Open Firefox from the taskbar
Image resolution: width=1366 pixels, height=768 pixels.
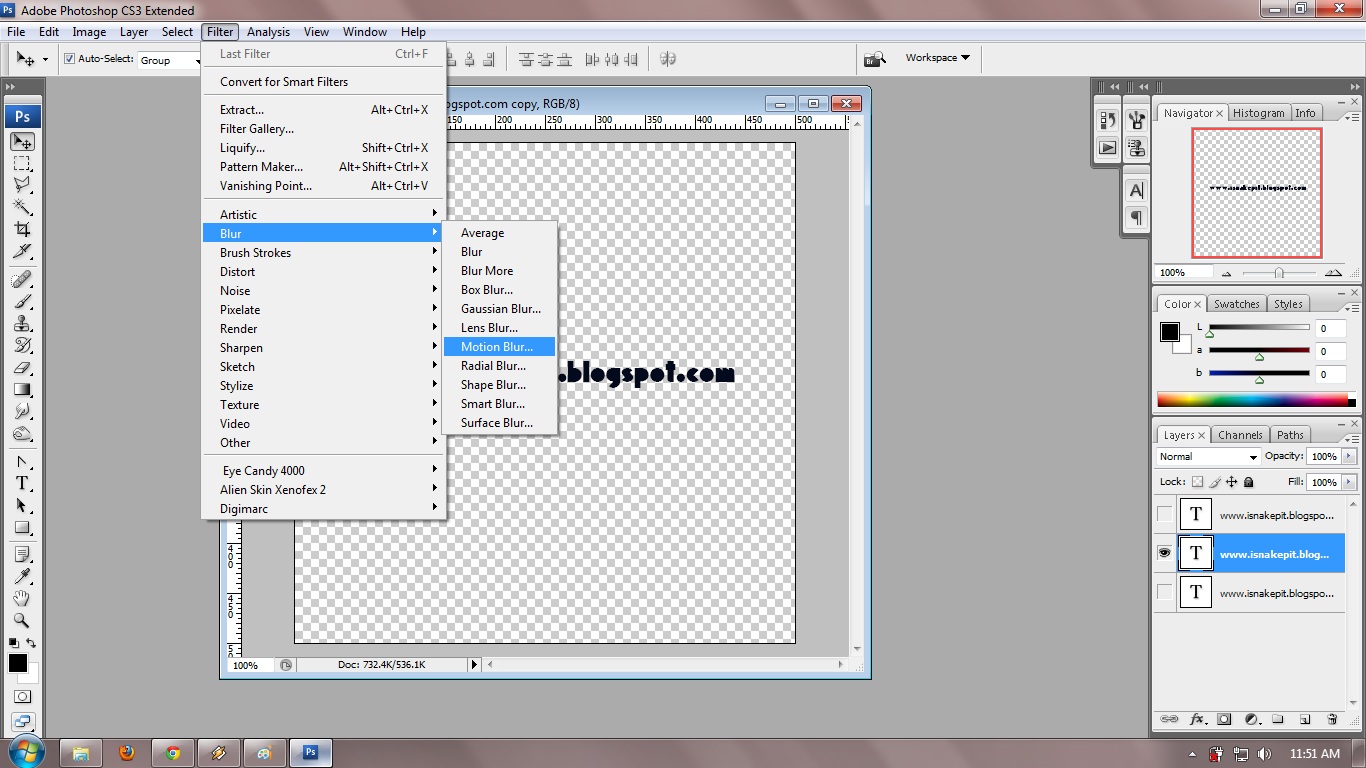pyautogui.click(x=127, y=753)
